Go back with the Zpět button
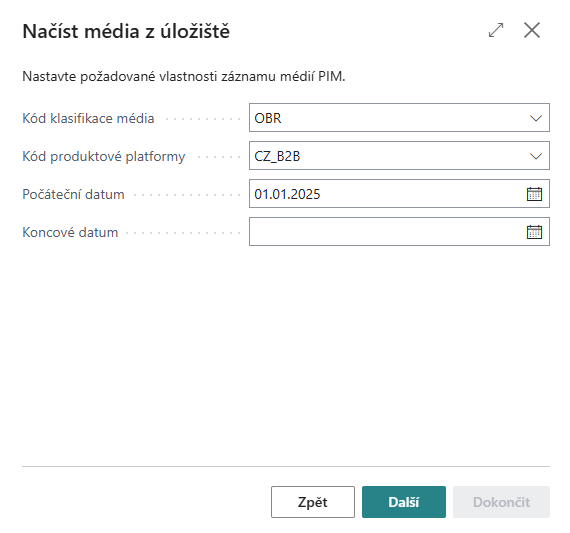The width and height of the screenshot is (570, 533). tap(313, 502)
